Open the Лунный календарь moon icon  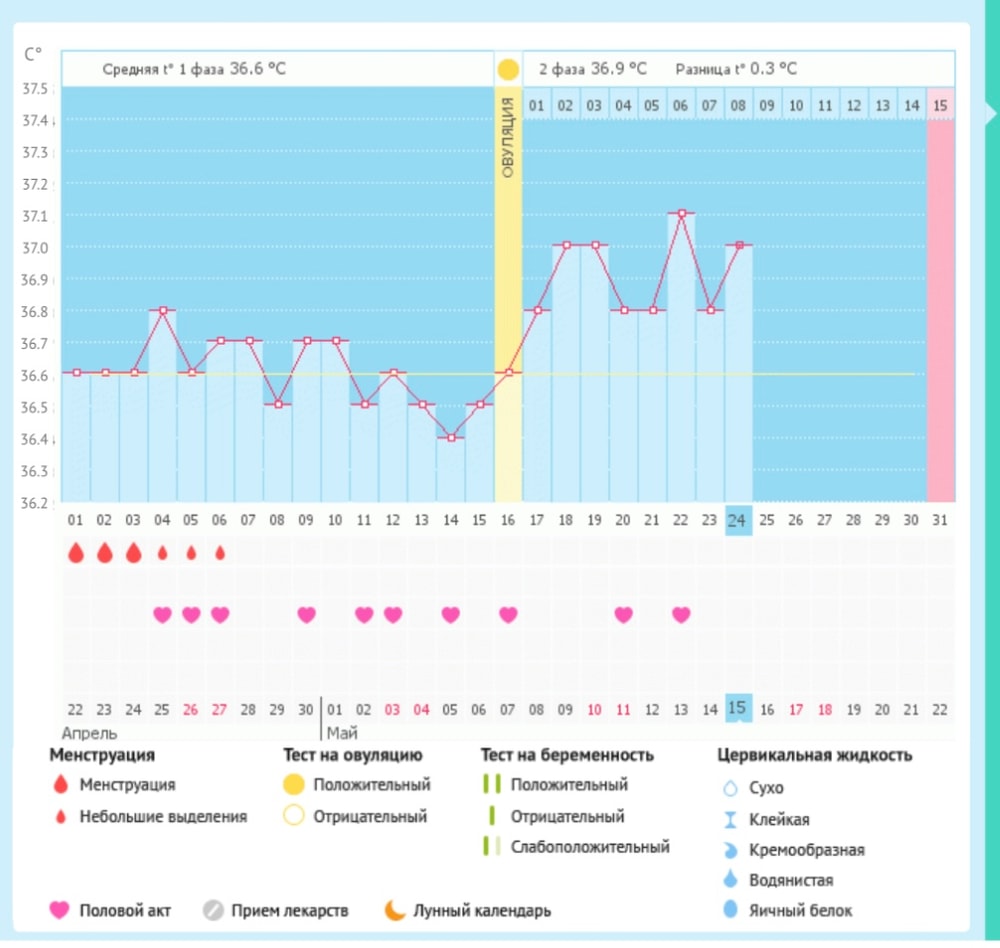tap(396, 910)
